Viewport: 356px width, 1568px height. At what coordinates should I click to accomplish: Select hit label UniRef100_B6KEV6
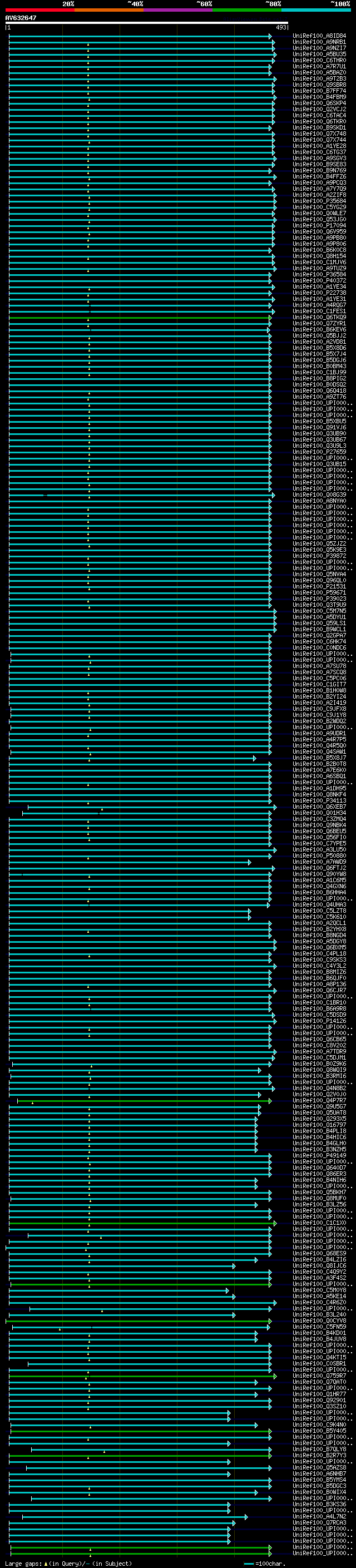point(319,329)
